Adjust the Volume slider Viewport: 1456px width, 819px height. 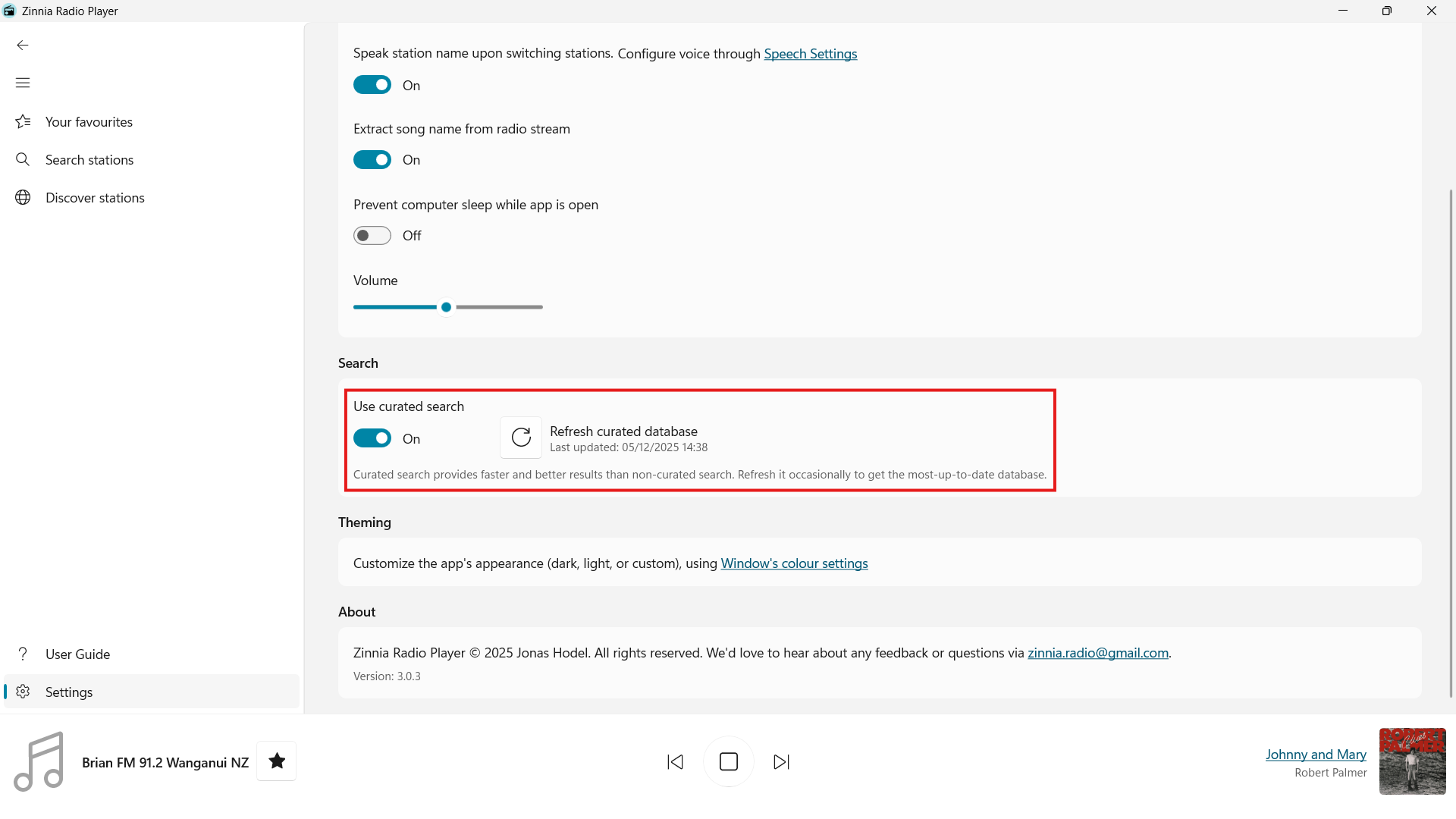click(448, 307)
